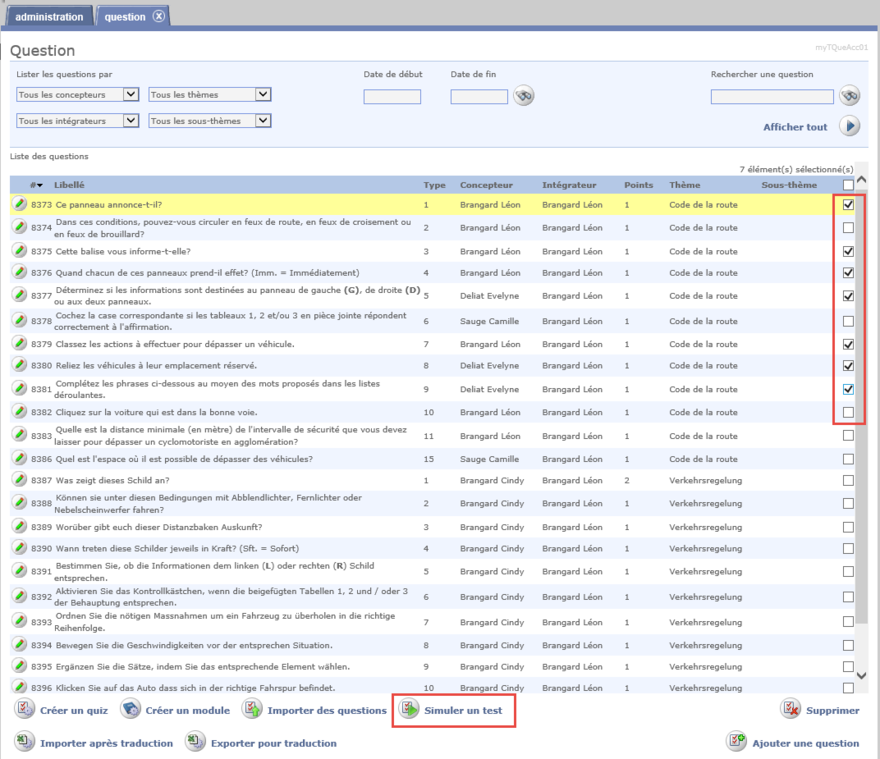Click Exporter pour traduction link
This screenshot has height=759, width=880.
(x=273, y=743)
